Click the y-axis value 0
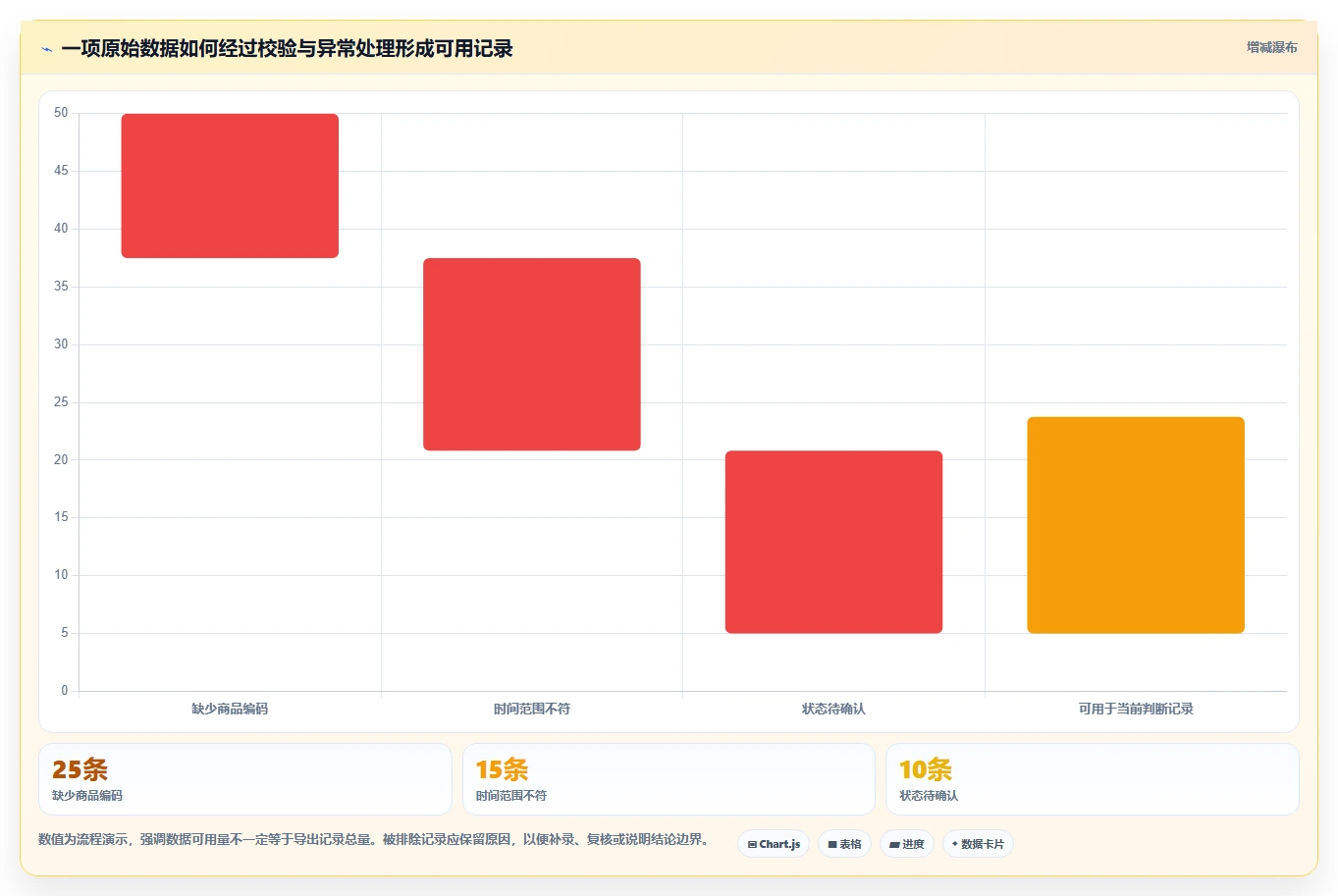The height and width of the screenshot is (896, 1338). point(65,691)
